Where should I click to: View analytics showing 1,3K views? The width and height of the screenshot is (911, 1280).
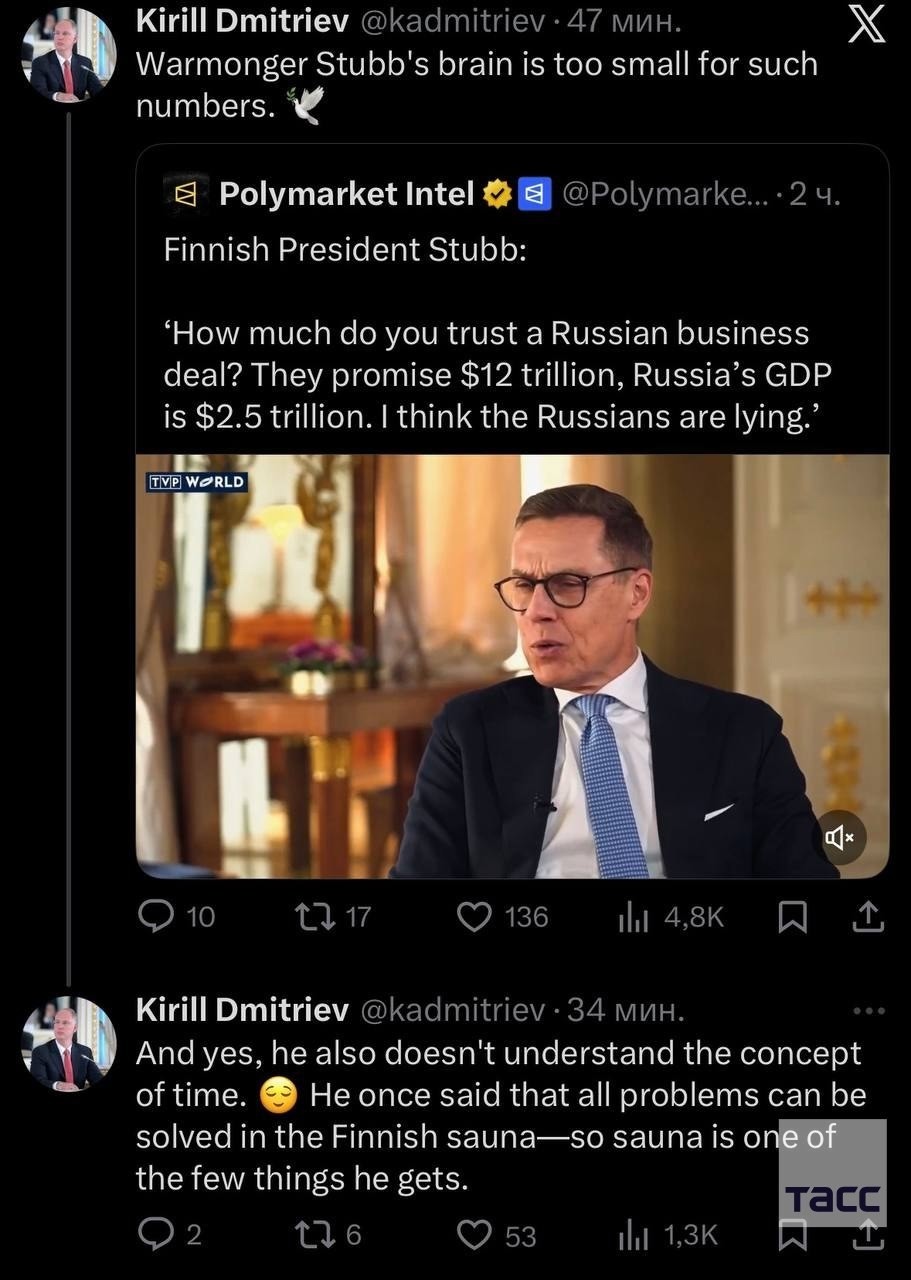click(x=633, y=1235)
